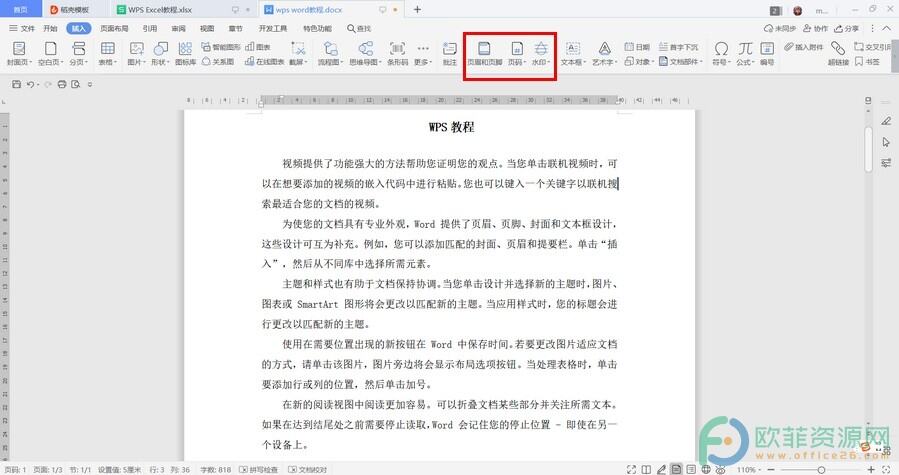Open the 形状 shapes gallery
The height and width of the screenshot is (475, 899).
(160, 53)
